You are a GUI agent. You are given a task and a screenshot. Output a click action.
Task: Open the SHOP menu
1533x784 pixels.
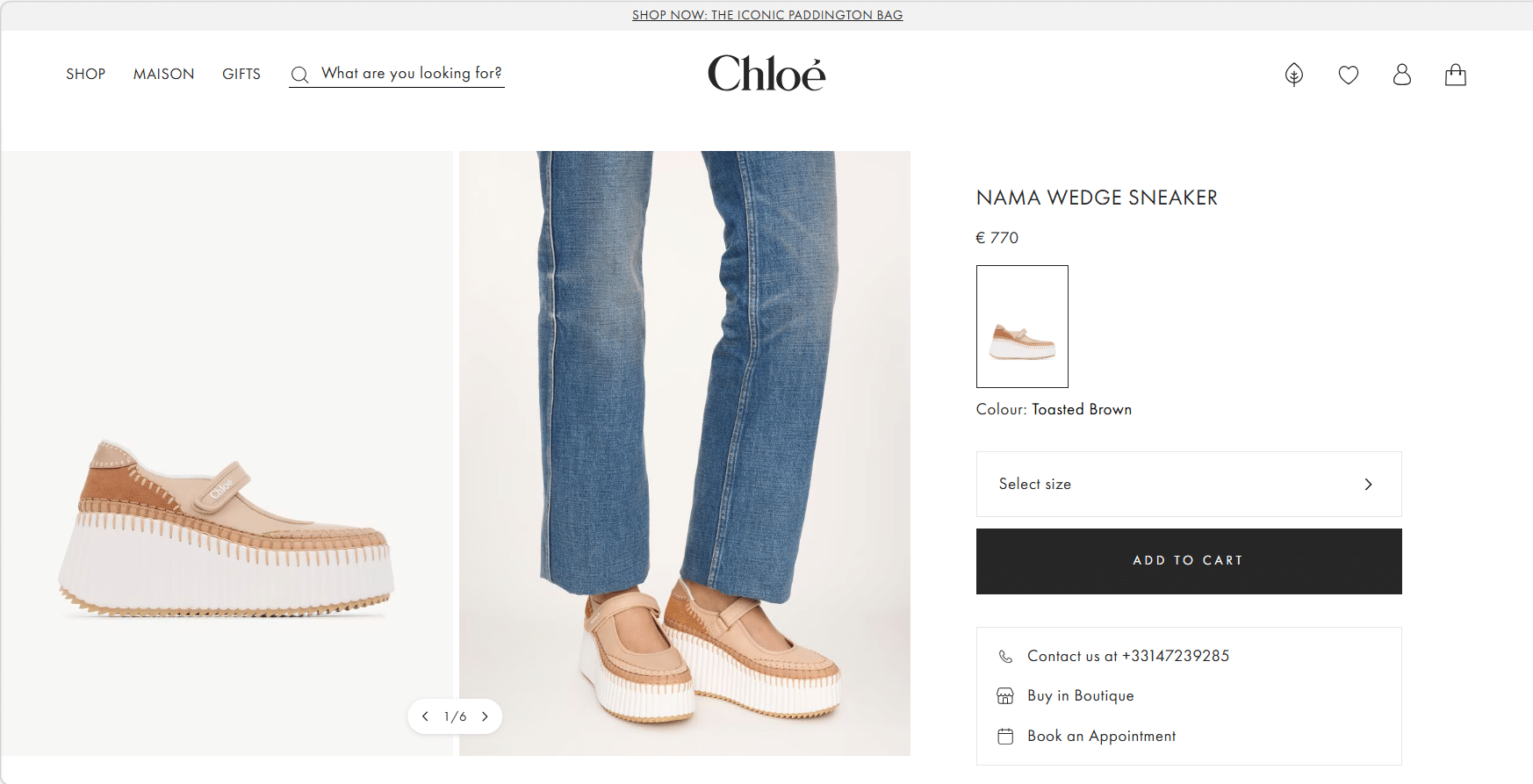pyautogui.click(x=85, y=75)
